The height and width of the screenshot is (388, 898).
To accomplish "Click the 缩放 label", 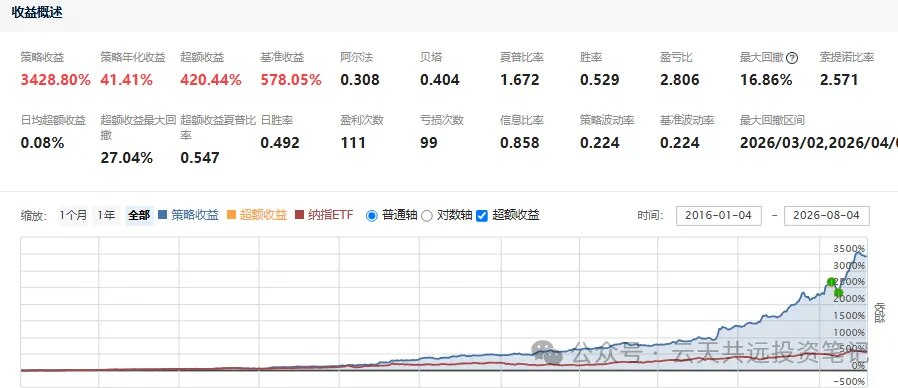I will (33, 215).
